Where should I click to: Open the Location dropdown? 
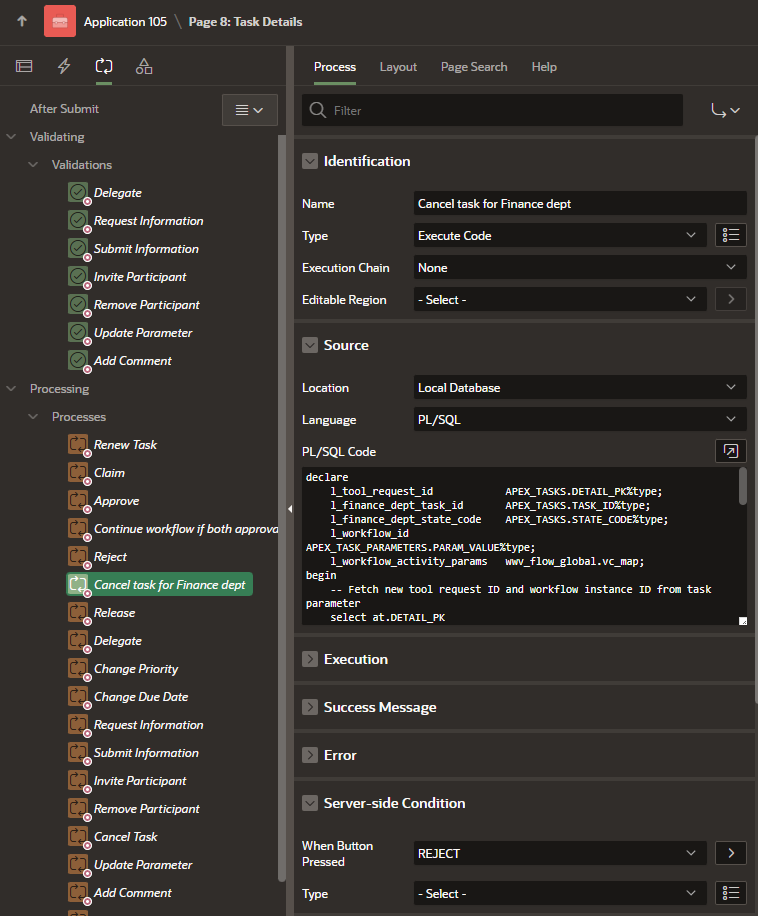(580, 387)
